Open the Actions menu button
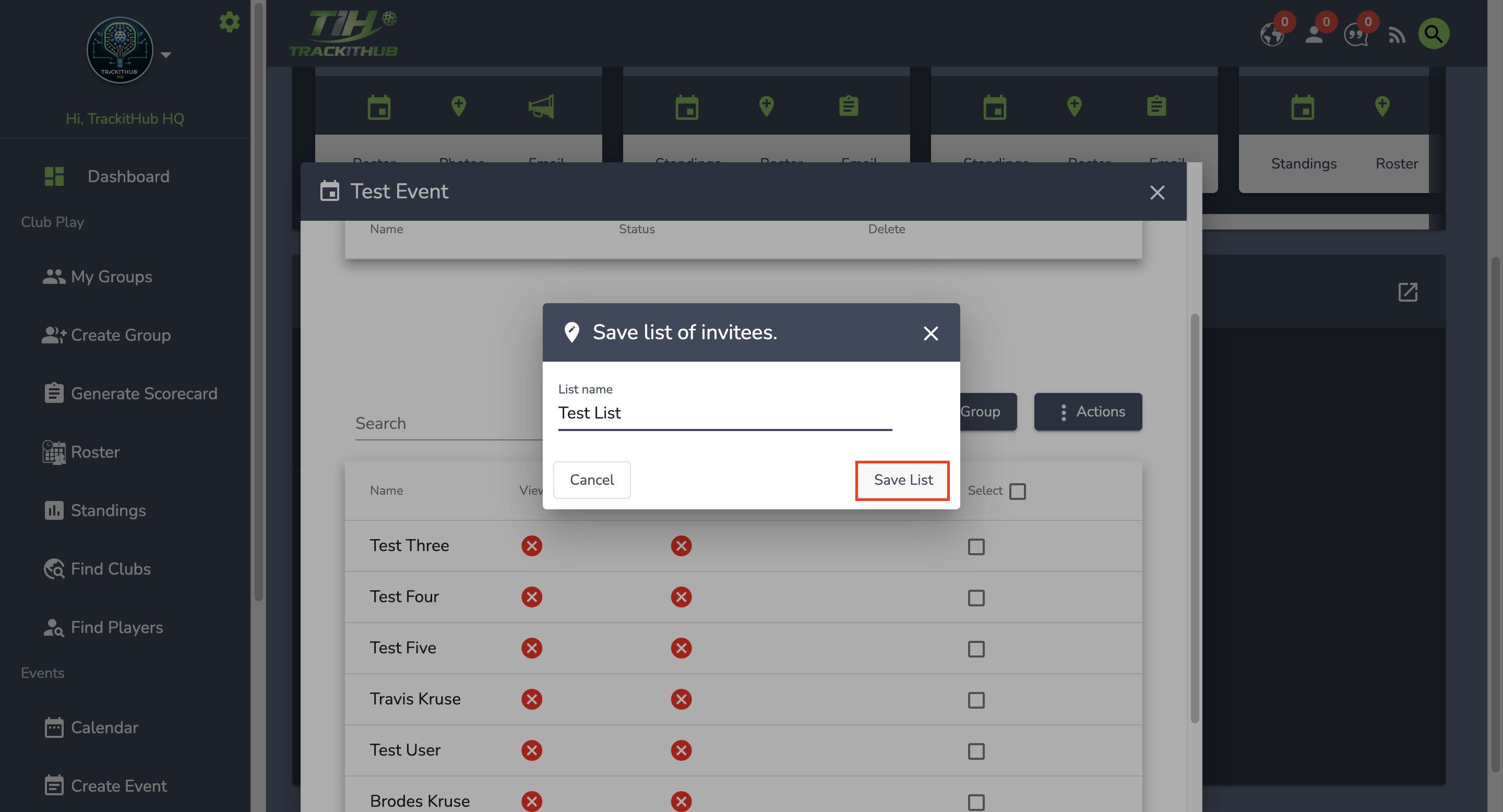Screen dimensions: 1503x812 [1088, 412]
